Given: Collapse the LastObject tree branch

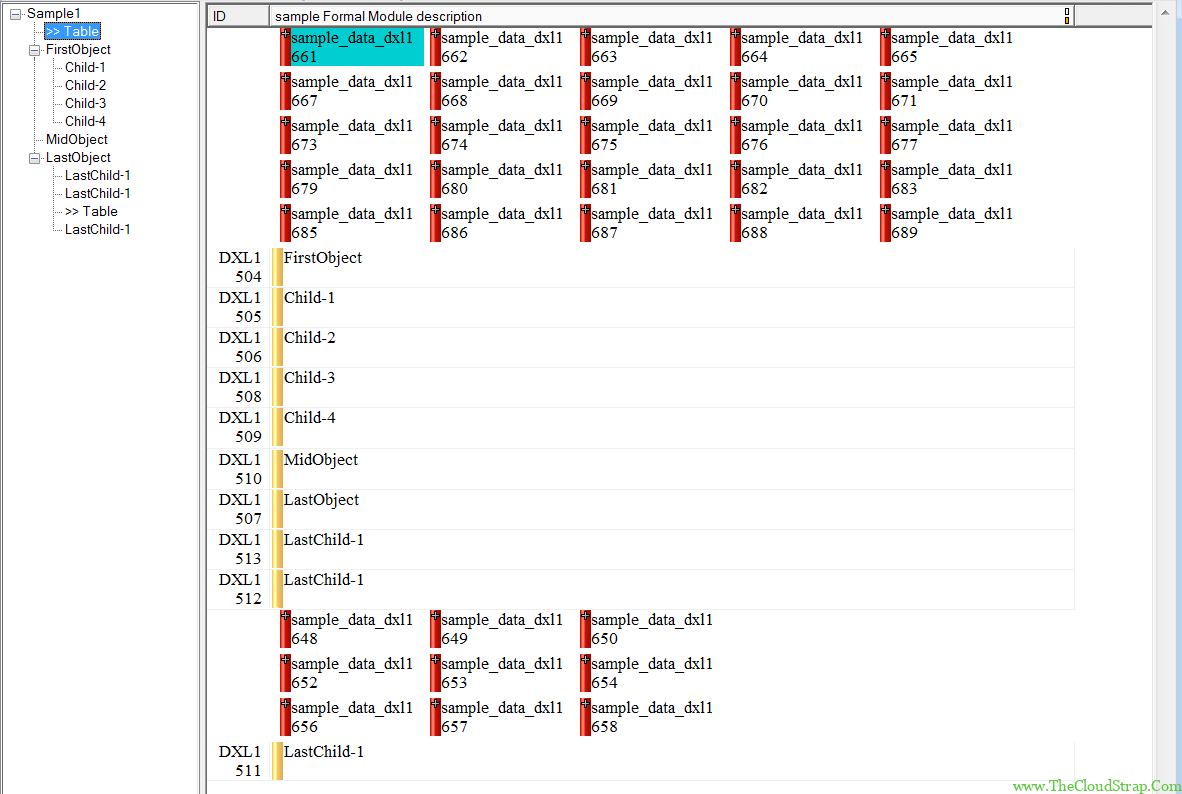Looking at the screenshot, I should (35, 158).
